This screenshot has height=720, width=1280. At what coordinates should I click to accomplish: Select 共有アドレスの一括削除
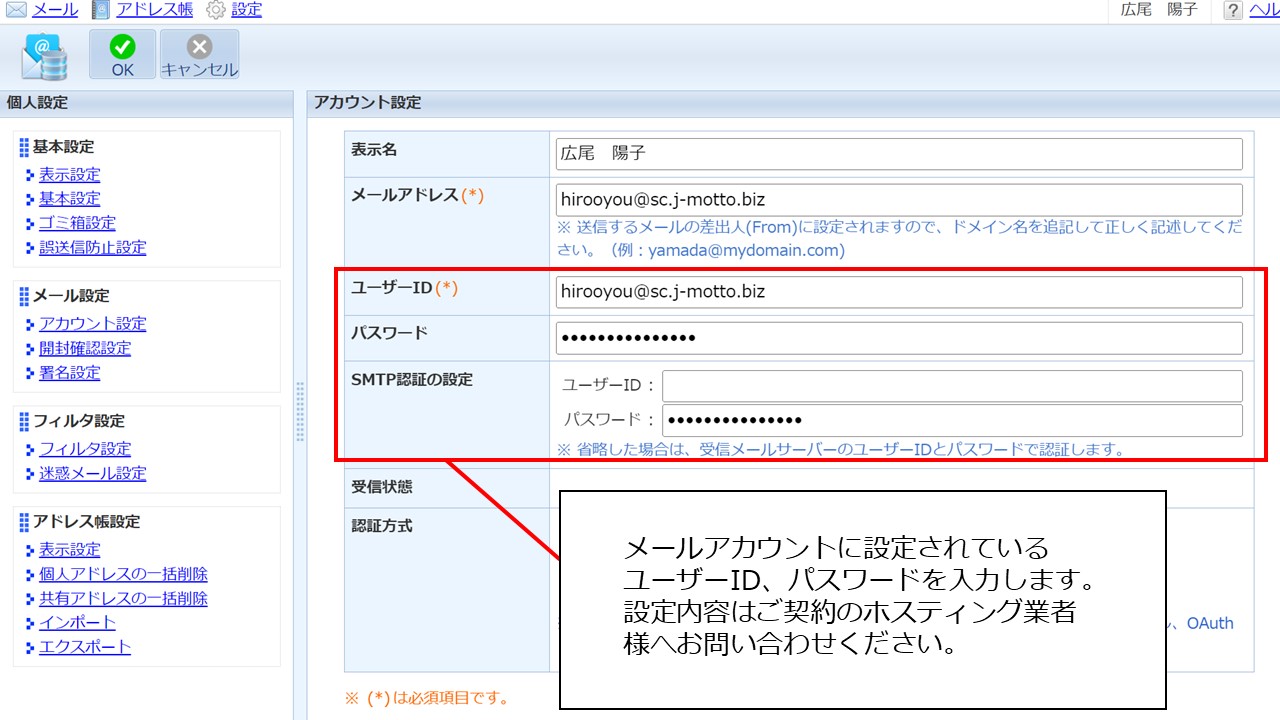click(x=124, y=598)
